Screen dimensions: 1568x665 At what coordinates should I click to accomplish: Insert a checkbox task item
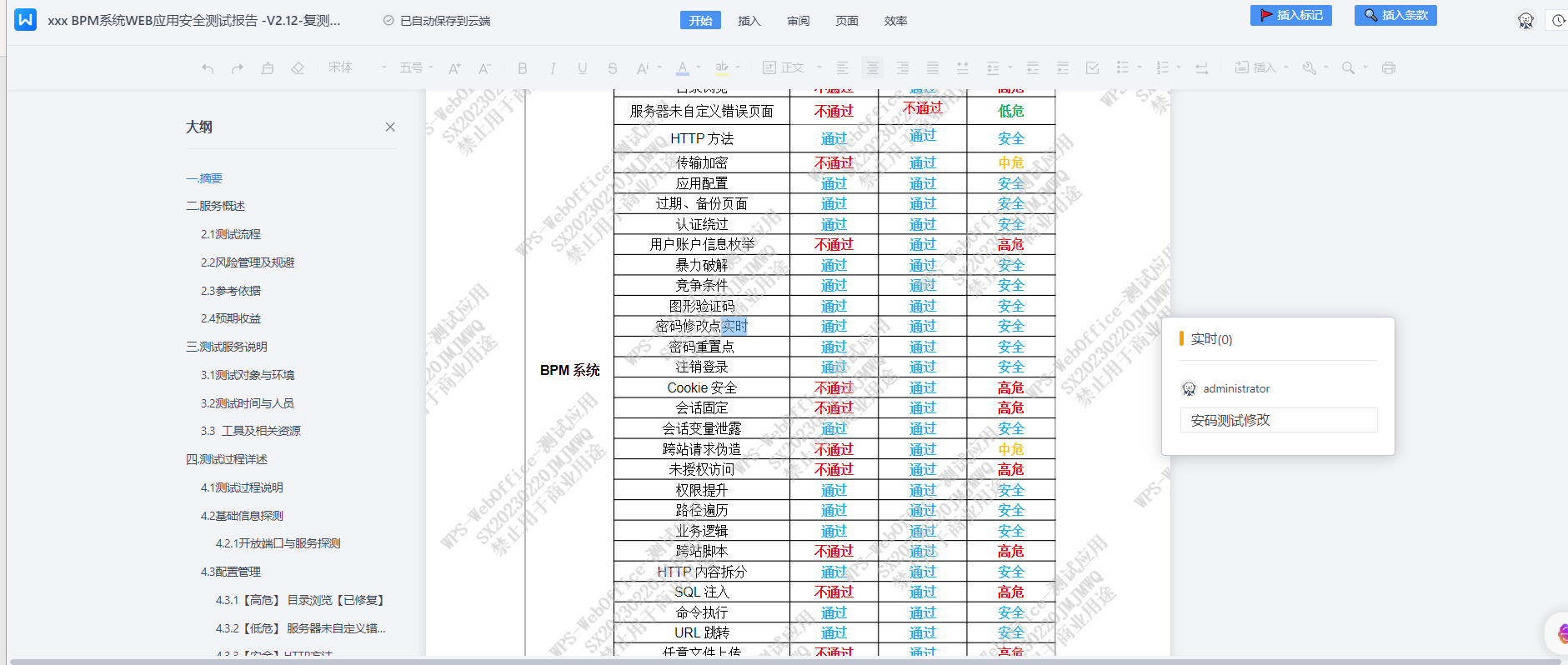1093,68
